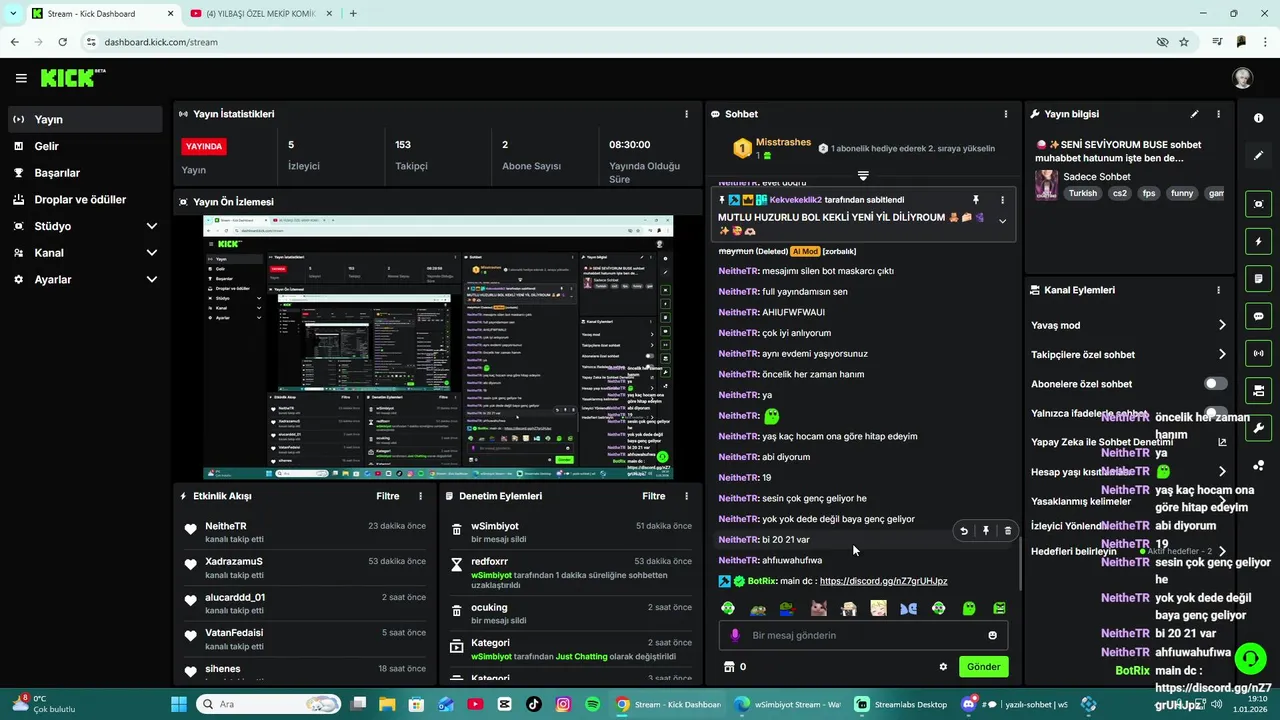Open Filtre in Etkinlik Akışı

(388, 496)
